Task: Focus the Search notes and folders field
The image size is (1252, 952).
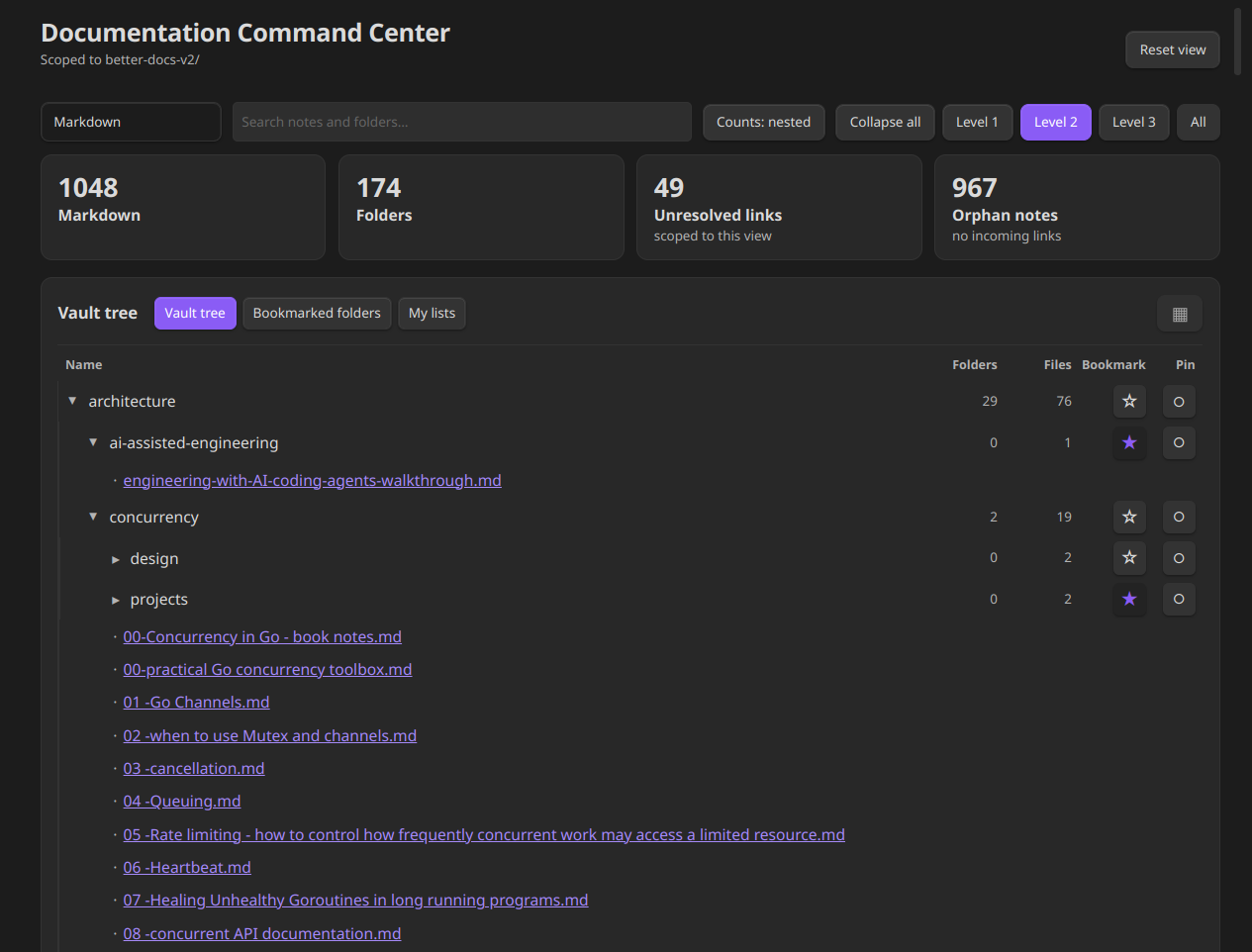Action: [x=462, y=122]
